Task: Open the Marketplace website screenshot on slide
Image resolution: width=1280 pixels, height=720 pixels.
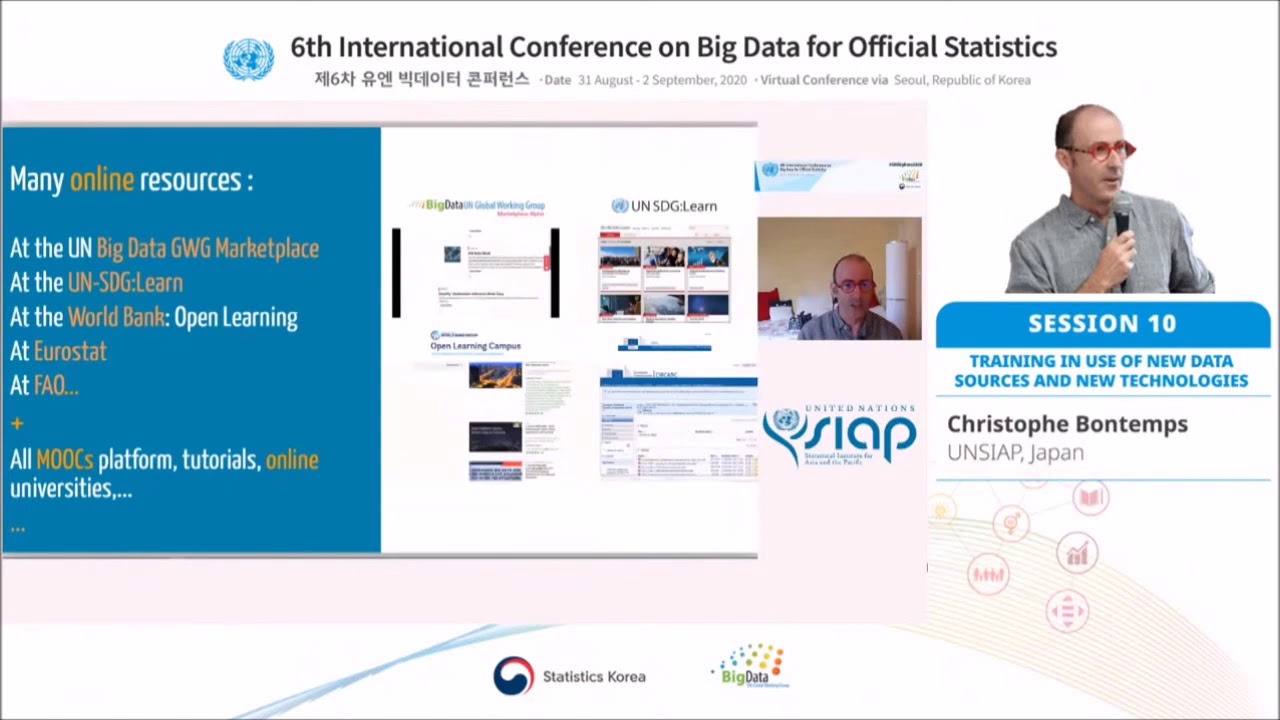Action: pyautogui.click(x=476, y=273)
